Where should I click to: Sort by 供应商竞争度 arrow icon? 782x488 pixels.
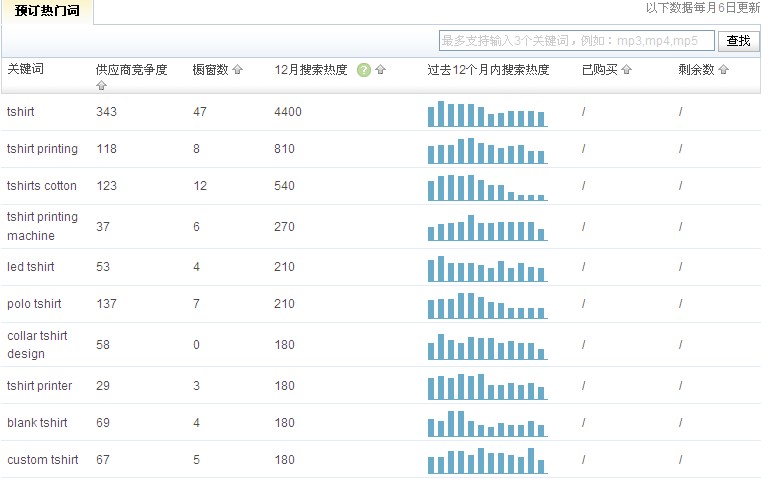pos(101,85)
